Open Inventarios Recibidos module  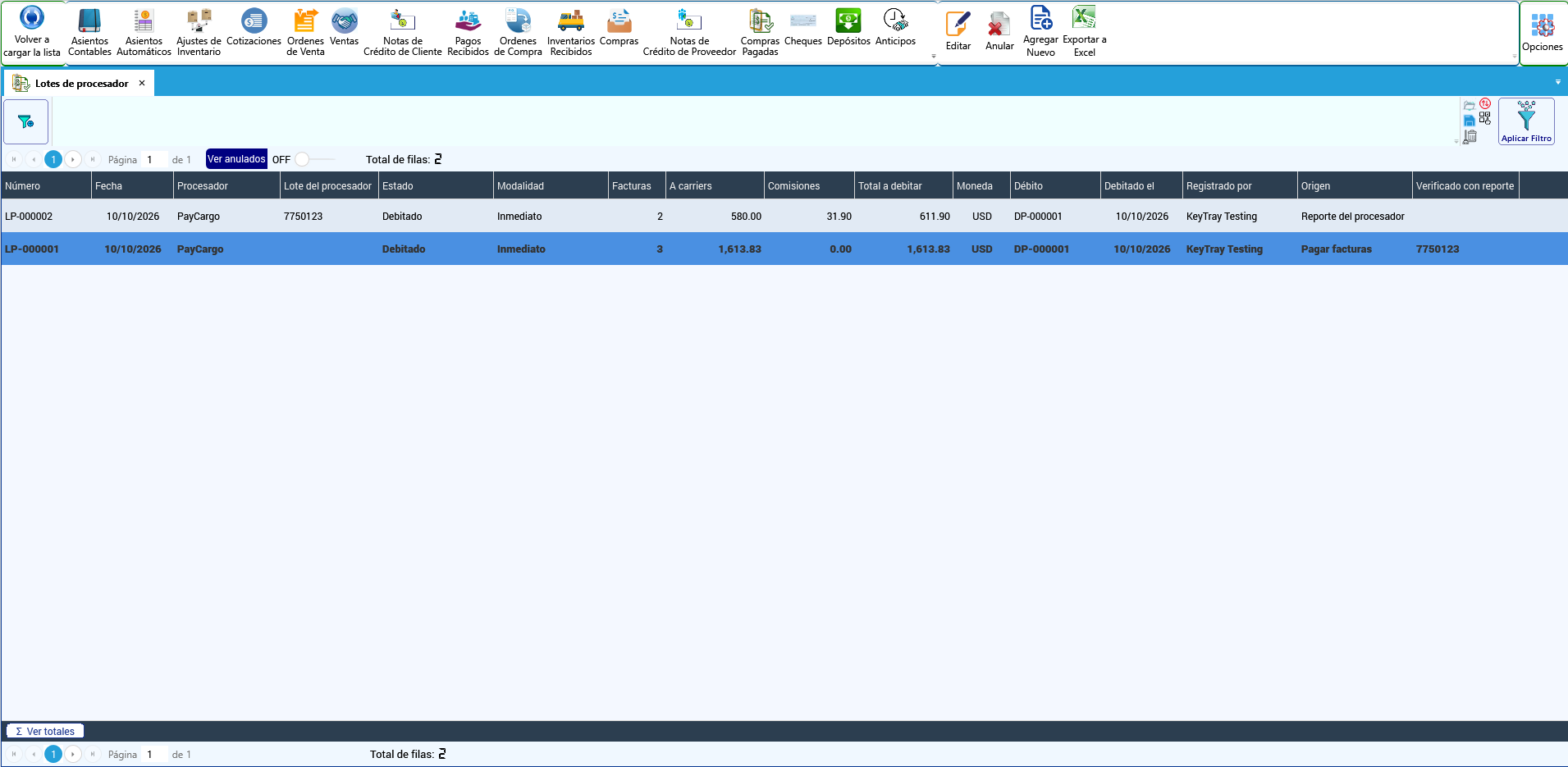pyautogui.click(x=570, y=33)
